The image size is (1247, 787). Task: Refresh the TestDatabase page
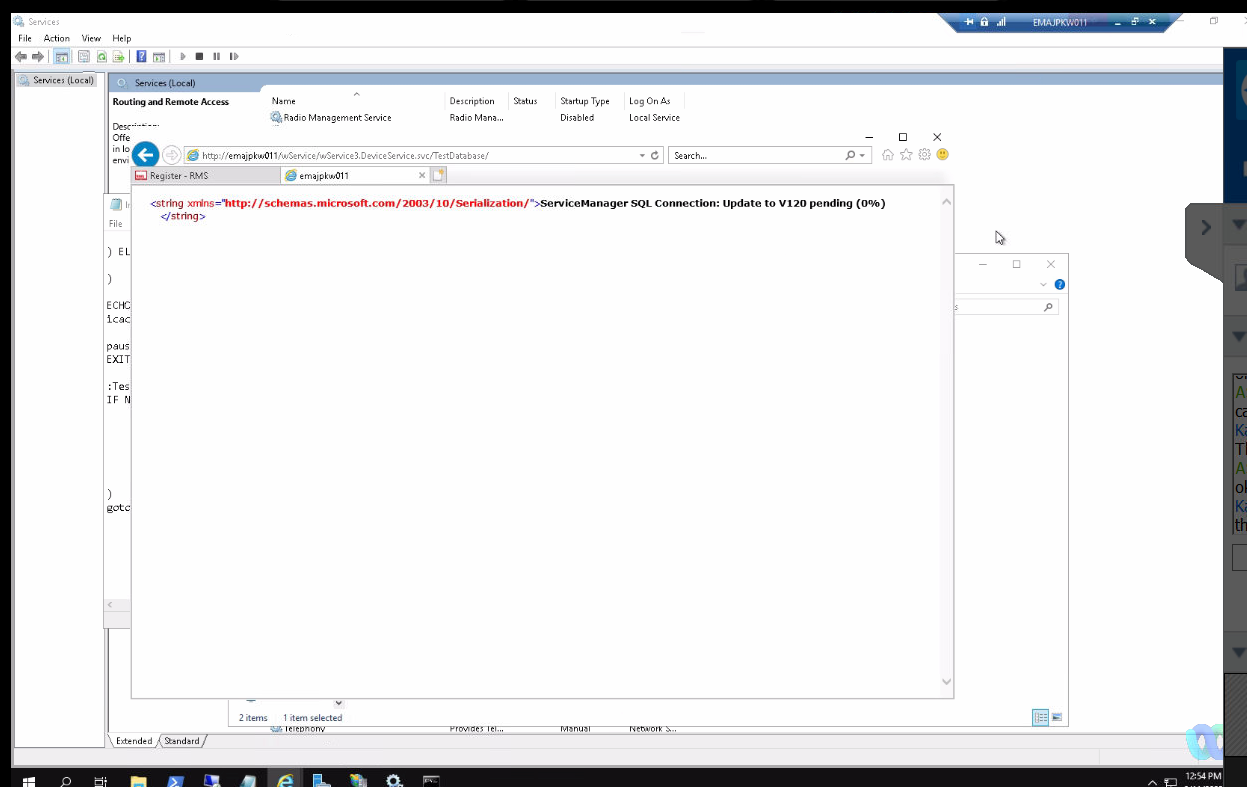[x=655, y=156]
